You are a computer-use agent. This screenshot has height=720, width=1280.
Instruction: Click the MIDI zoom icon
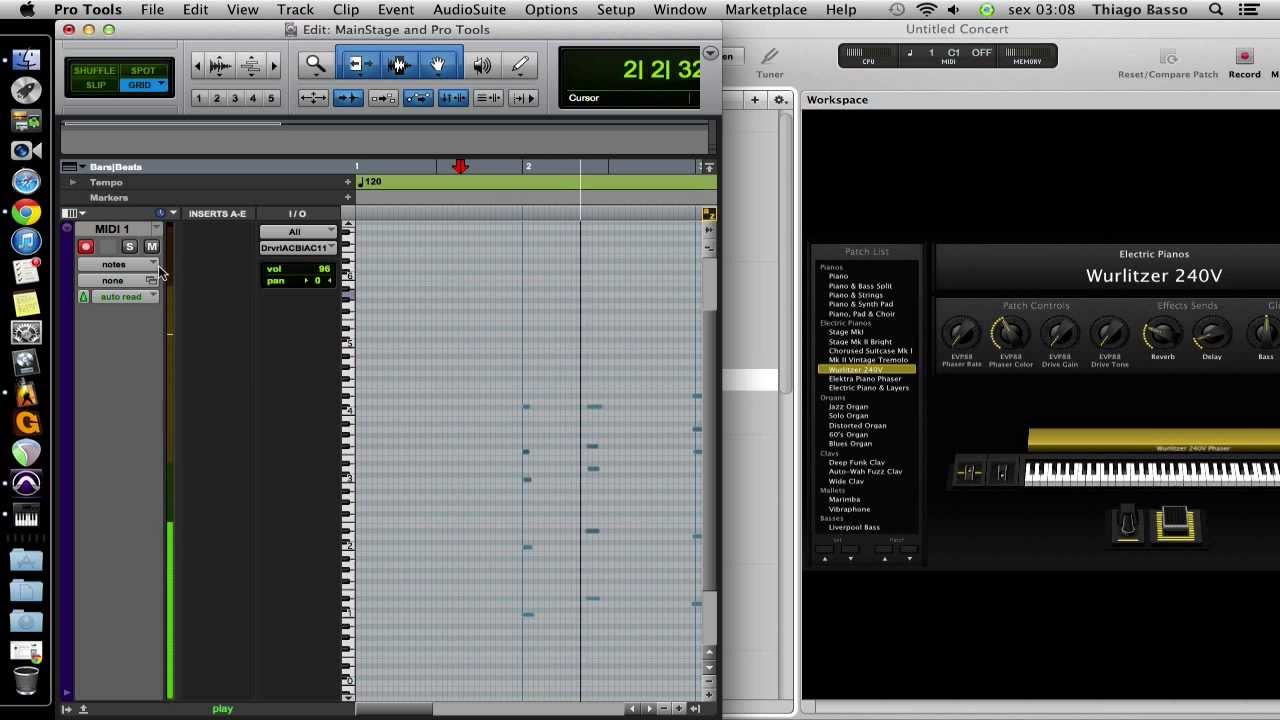pyautogui.click(x=250, y=66)
